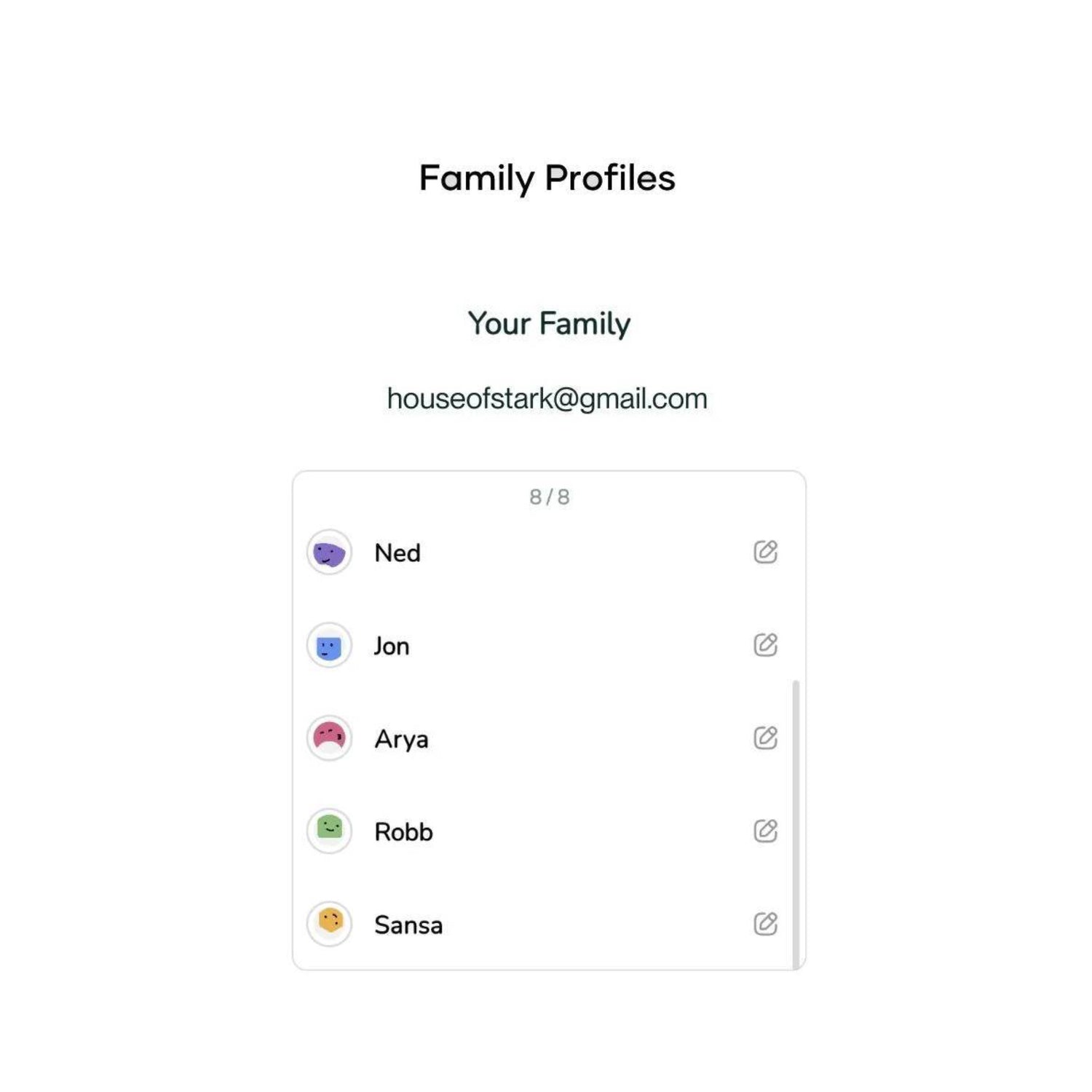Open the Sansa profile name

[x=408, y=925]
